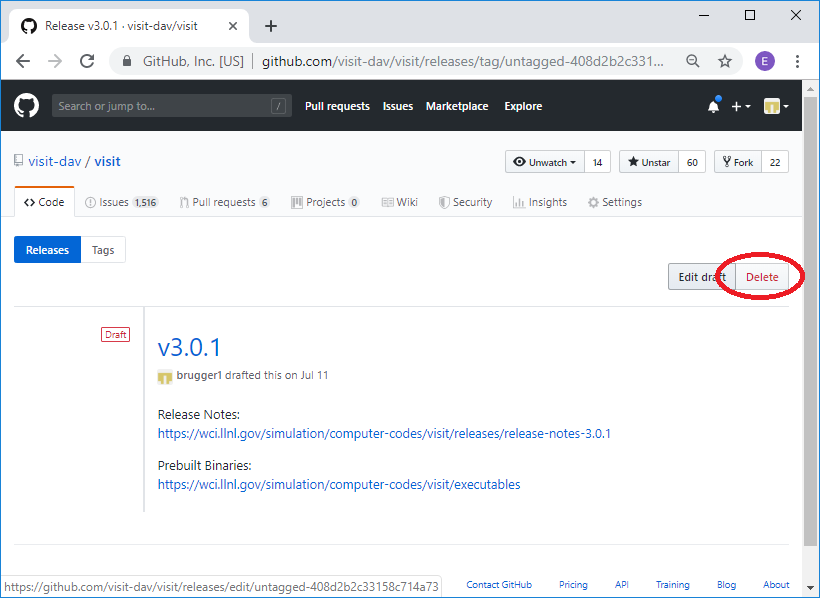Open notifications bell icon
The image size is (820, 598).
tap(714, 106)
